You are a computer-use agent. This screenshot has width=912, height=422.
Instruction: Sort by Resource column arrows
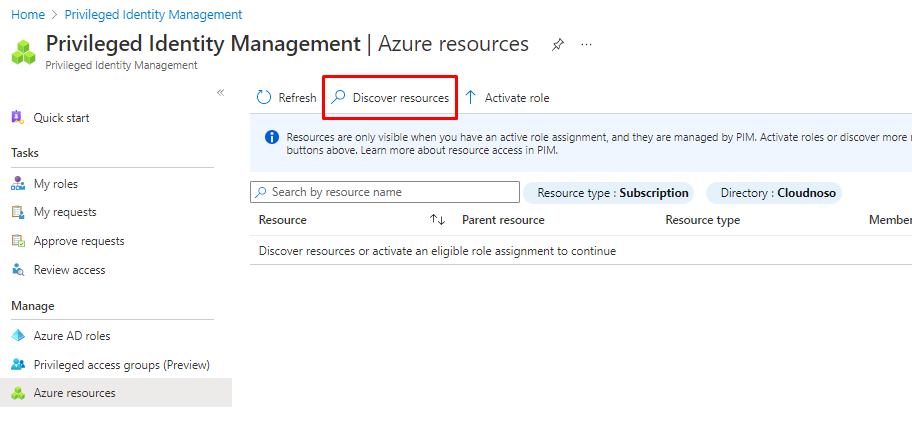click(x=437, y=220)
